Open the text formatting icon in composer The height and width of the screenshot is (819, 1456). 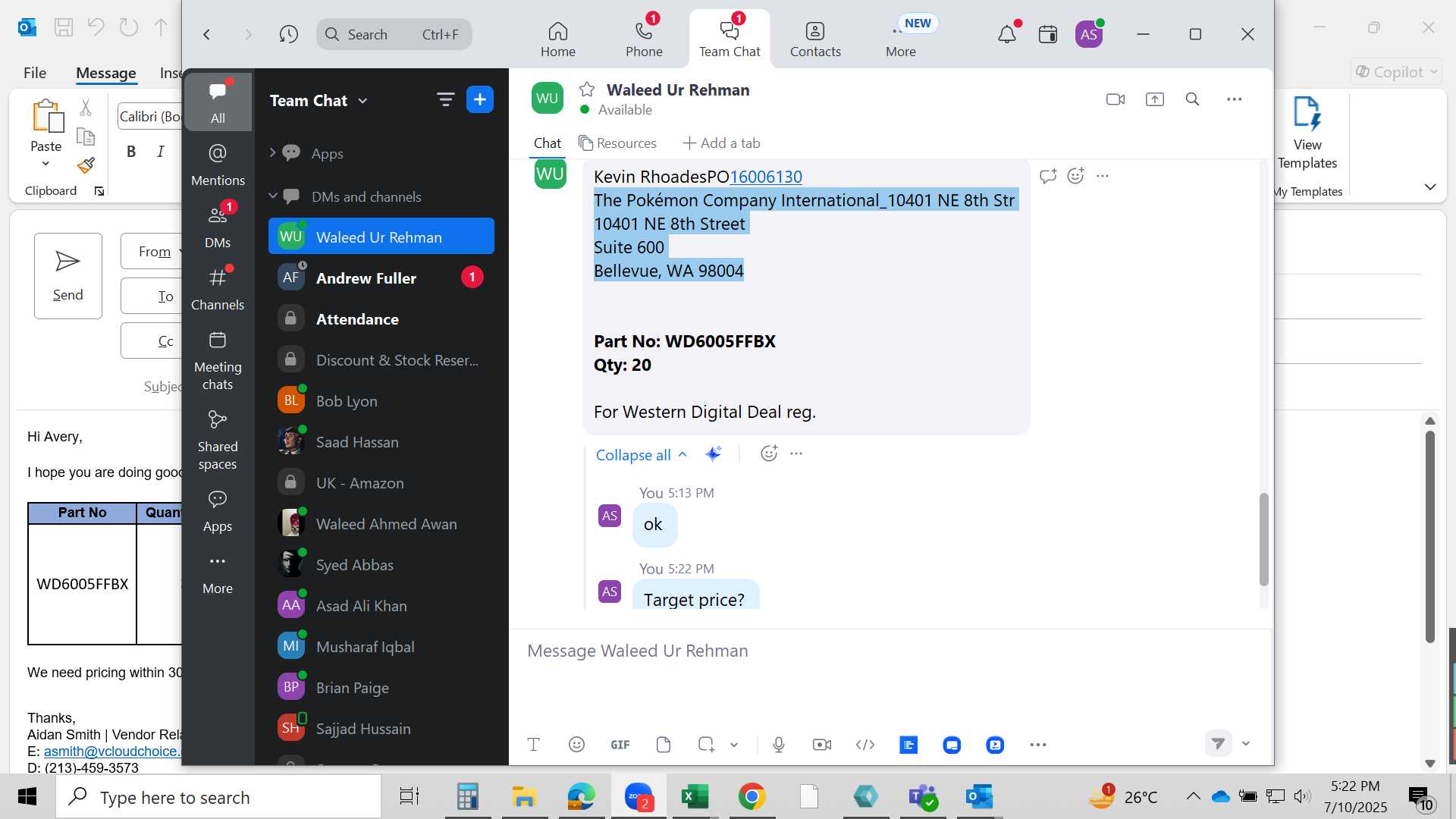533,745
